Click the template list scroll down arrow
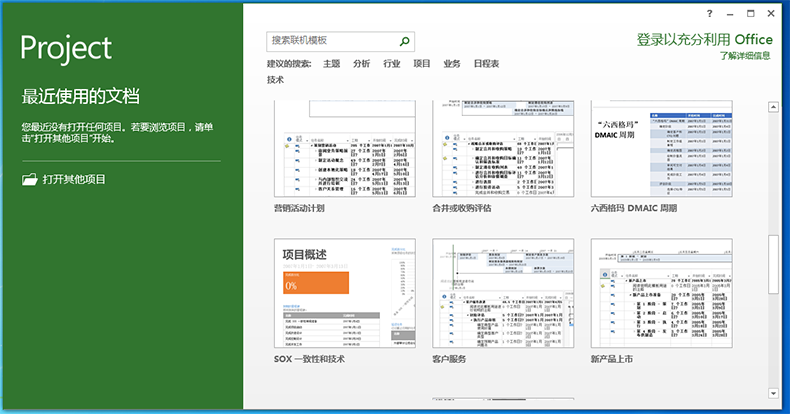The height and width of the screenshot is (414, 790). pos(773,393)
